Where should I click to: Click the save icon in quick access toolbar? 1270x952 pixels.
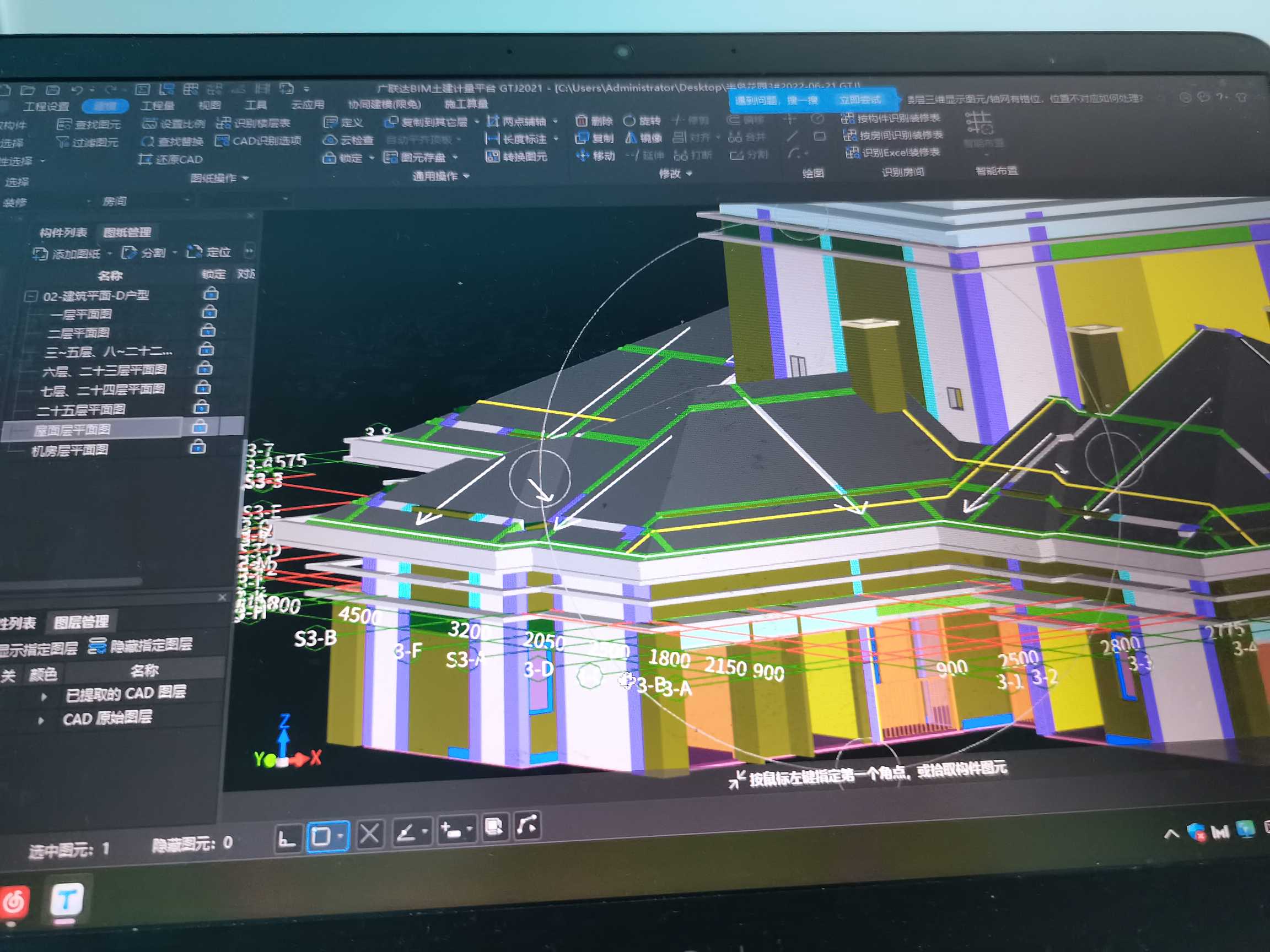(x=53, y=90)
